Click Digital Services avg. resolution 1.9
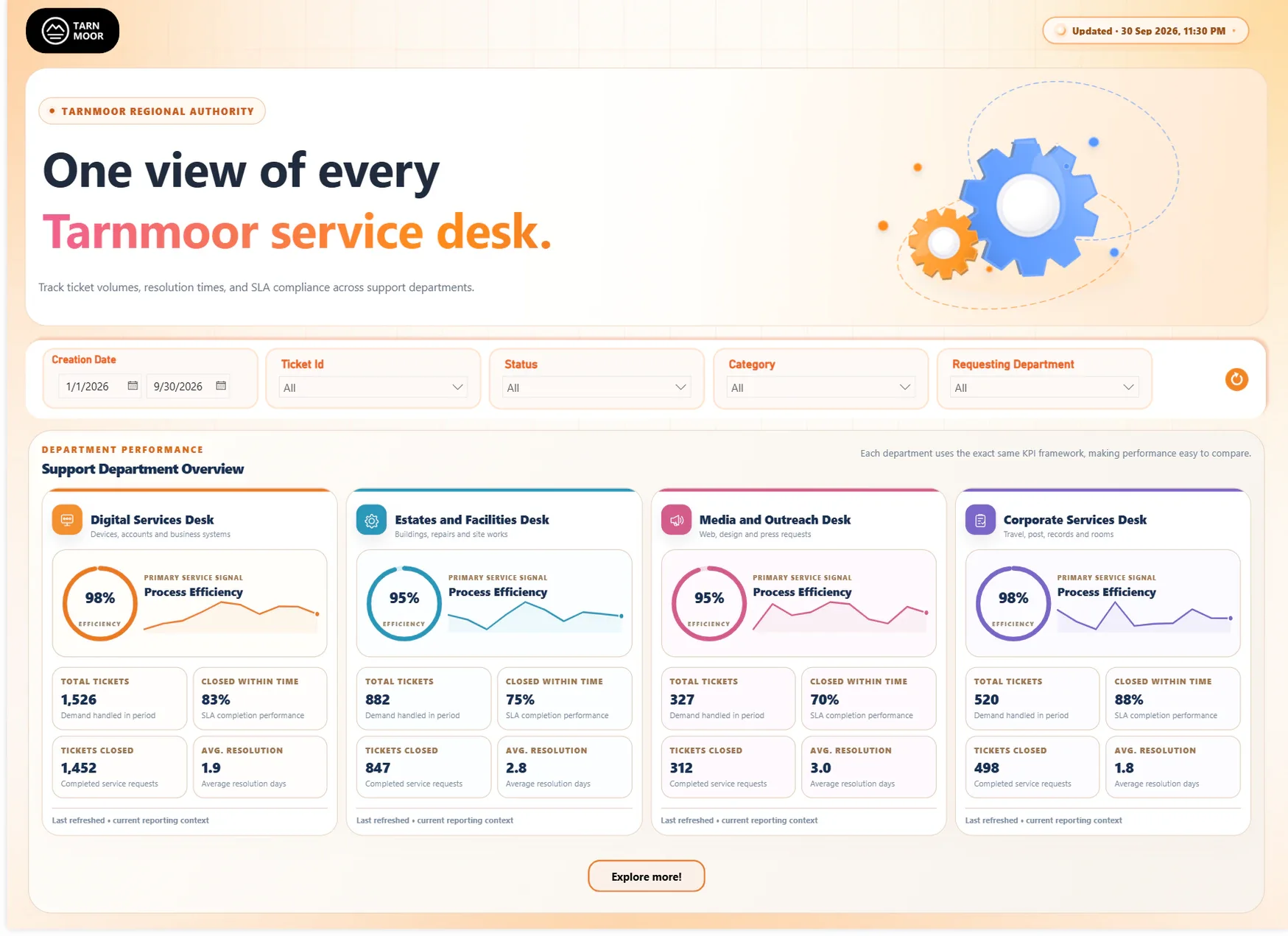1288x936 pixels. (x=260, y=767)
